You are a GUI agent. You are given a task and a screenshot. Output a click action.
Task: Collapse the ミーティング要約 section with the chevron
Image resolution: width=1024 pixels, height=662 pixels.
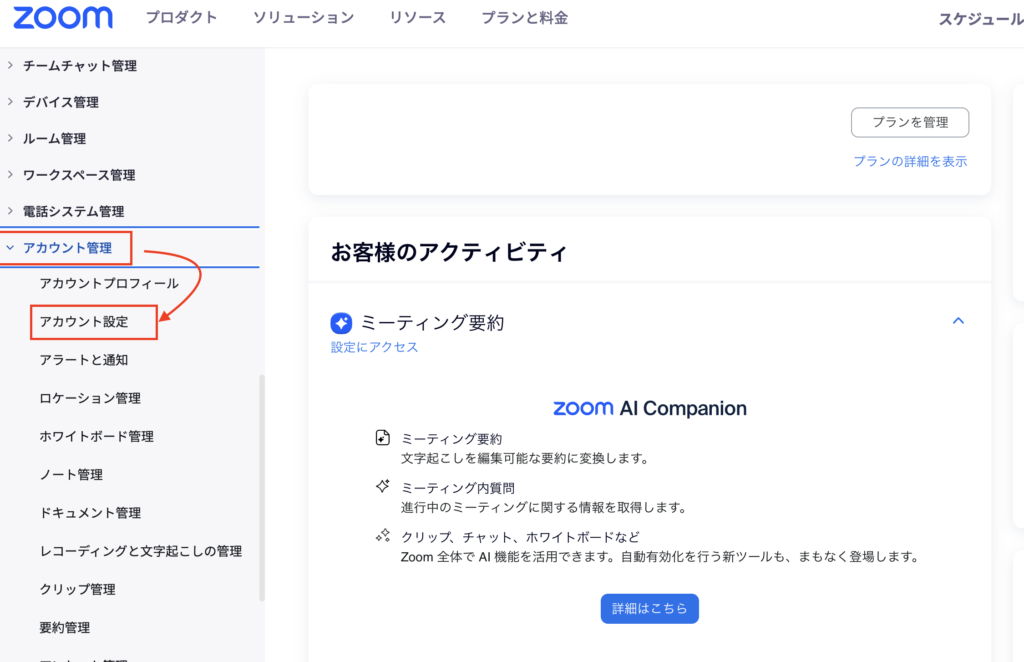(x=958, y=321)
